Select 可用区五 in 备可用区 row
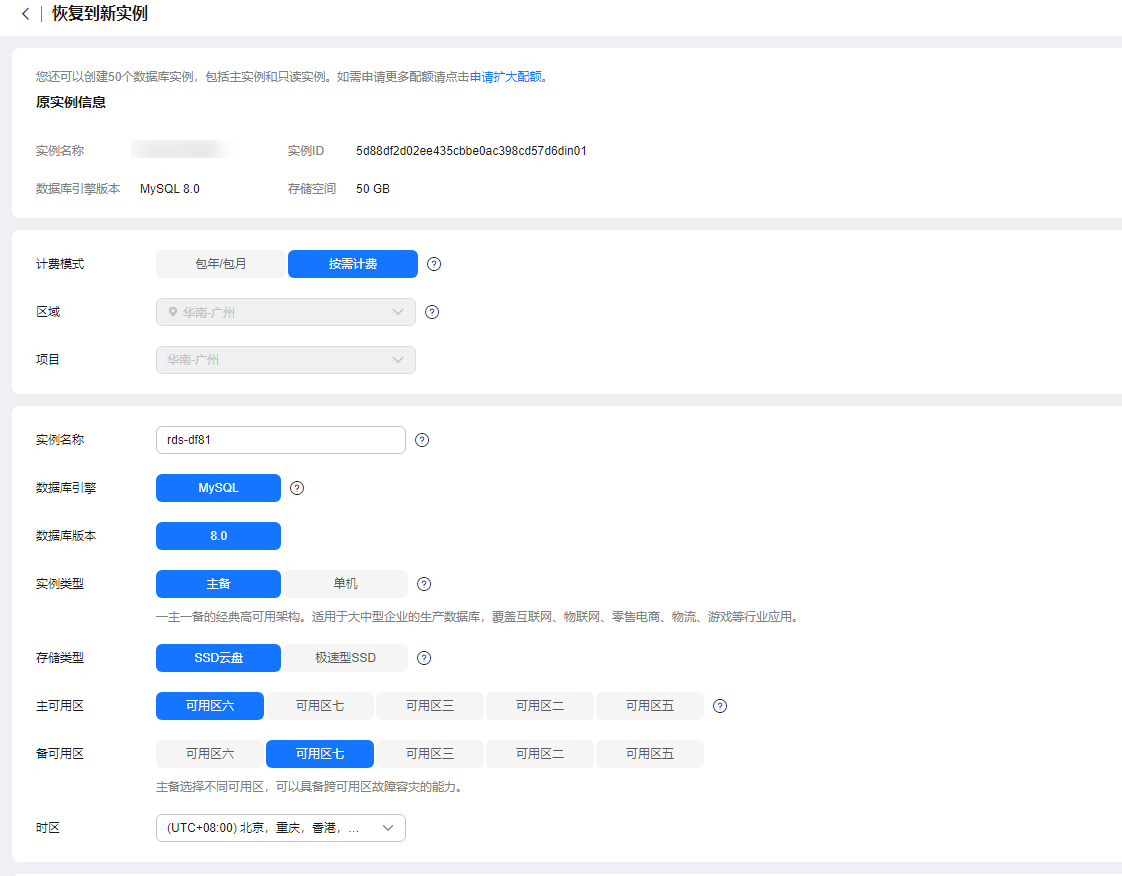Screen dimensions: 1122x876 (650, 754)
